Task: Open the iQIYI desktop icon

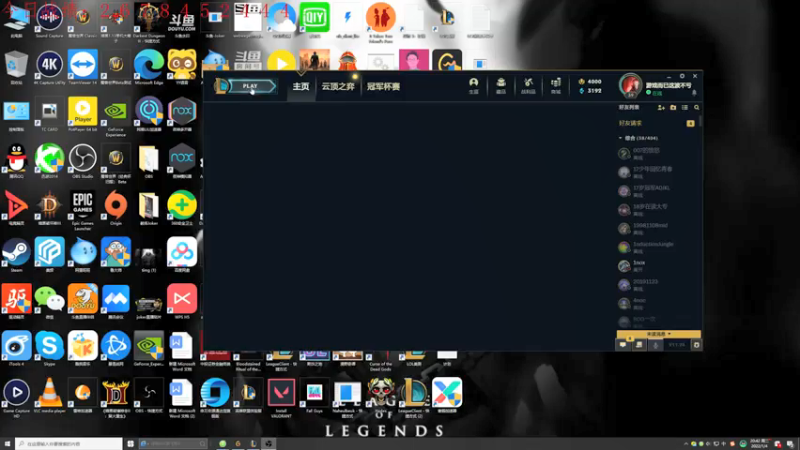Action: coord(314,20)
